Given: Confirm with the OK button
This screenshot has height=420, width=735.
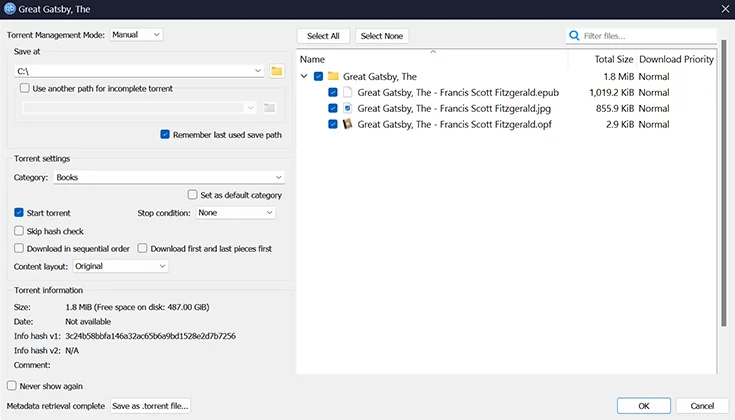Looking at the screenshot, I should (644, 406).
